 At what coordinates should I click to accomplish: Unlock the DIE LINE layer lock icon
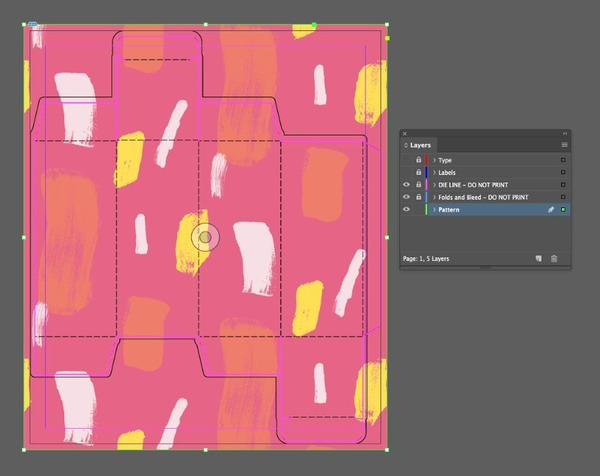(x=418, y=185)
